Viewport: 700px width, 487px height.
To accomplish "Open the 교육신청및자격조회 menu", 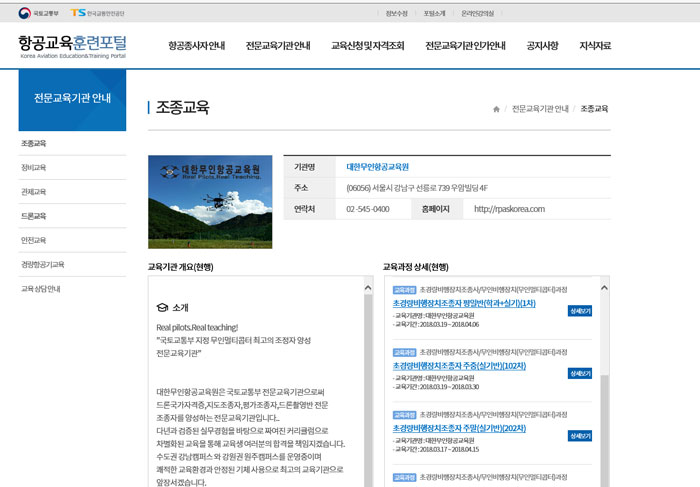I will pyautogui.click(x=368, y=46).
